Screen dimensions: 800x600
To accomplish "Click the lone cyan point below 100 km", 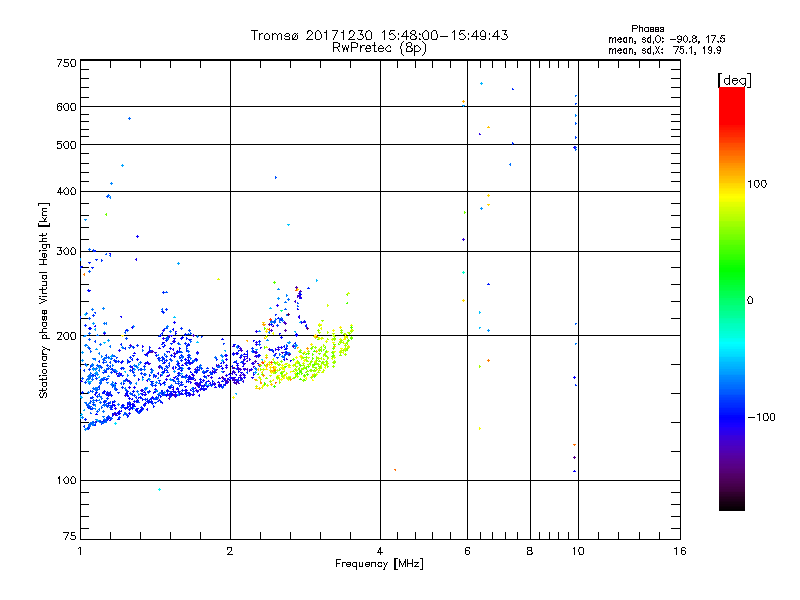I will click(x=160, y=490).
